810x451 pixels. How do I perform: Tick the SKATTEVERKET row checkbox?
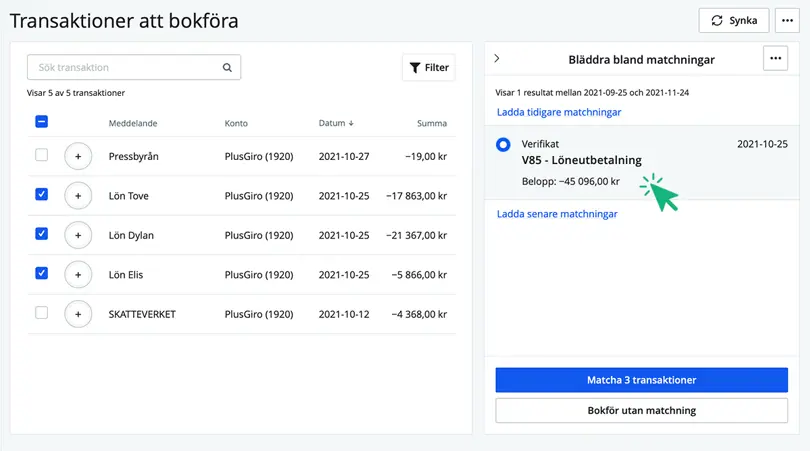[41, 313]
